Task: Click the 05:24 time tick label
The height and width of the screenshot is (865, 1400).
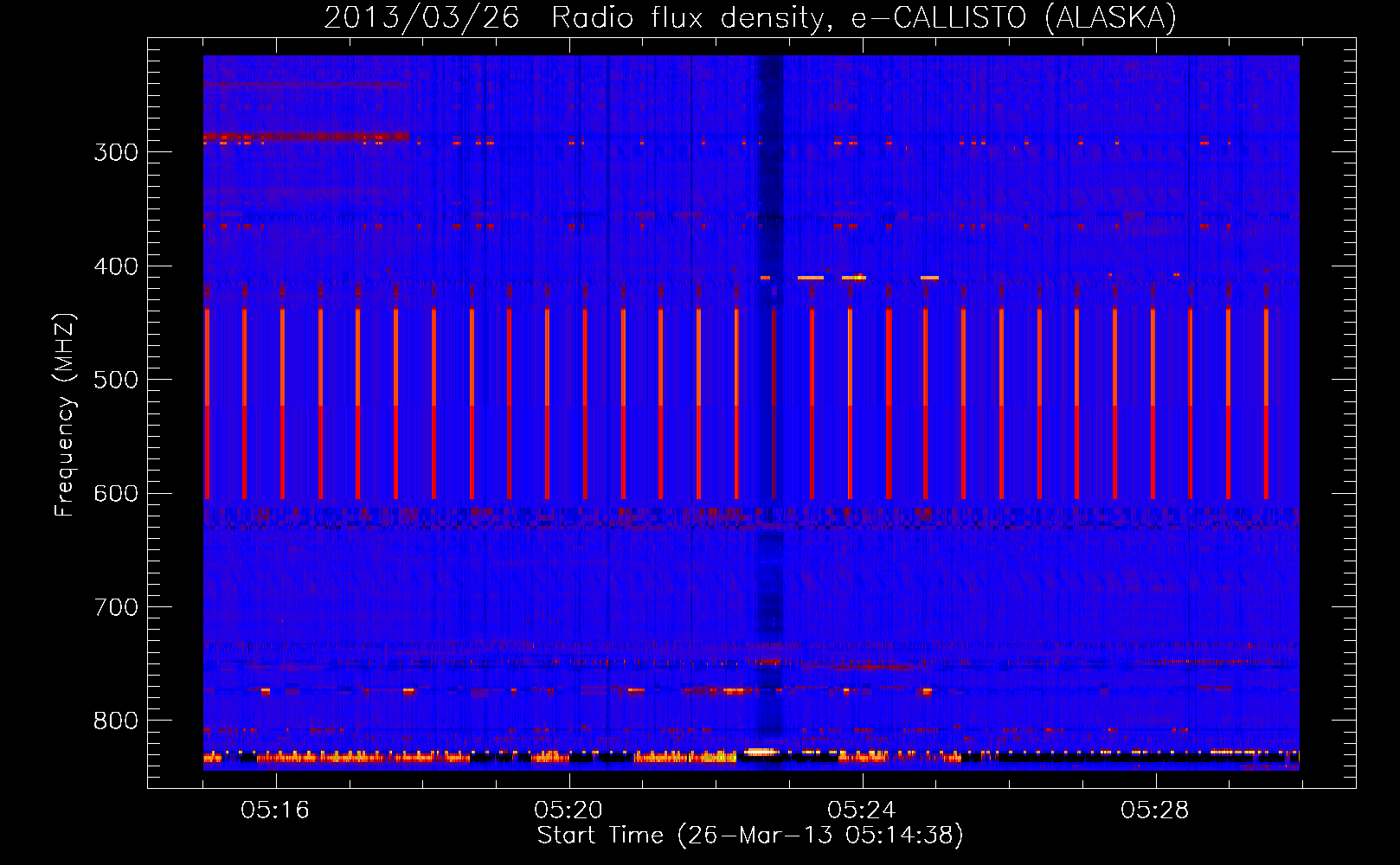Action: point(862,811)
